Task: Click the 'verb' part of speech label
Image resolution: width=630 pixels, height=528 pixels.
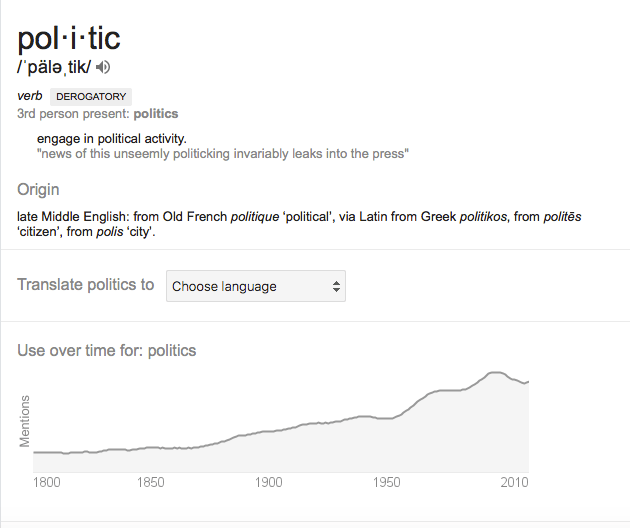Action: click(30, 96)
